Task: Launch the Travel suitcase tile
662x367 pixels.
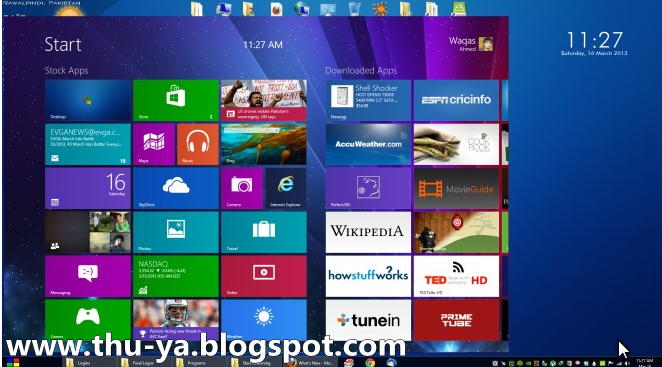Action: (263, 232)
